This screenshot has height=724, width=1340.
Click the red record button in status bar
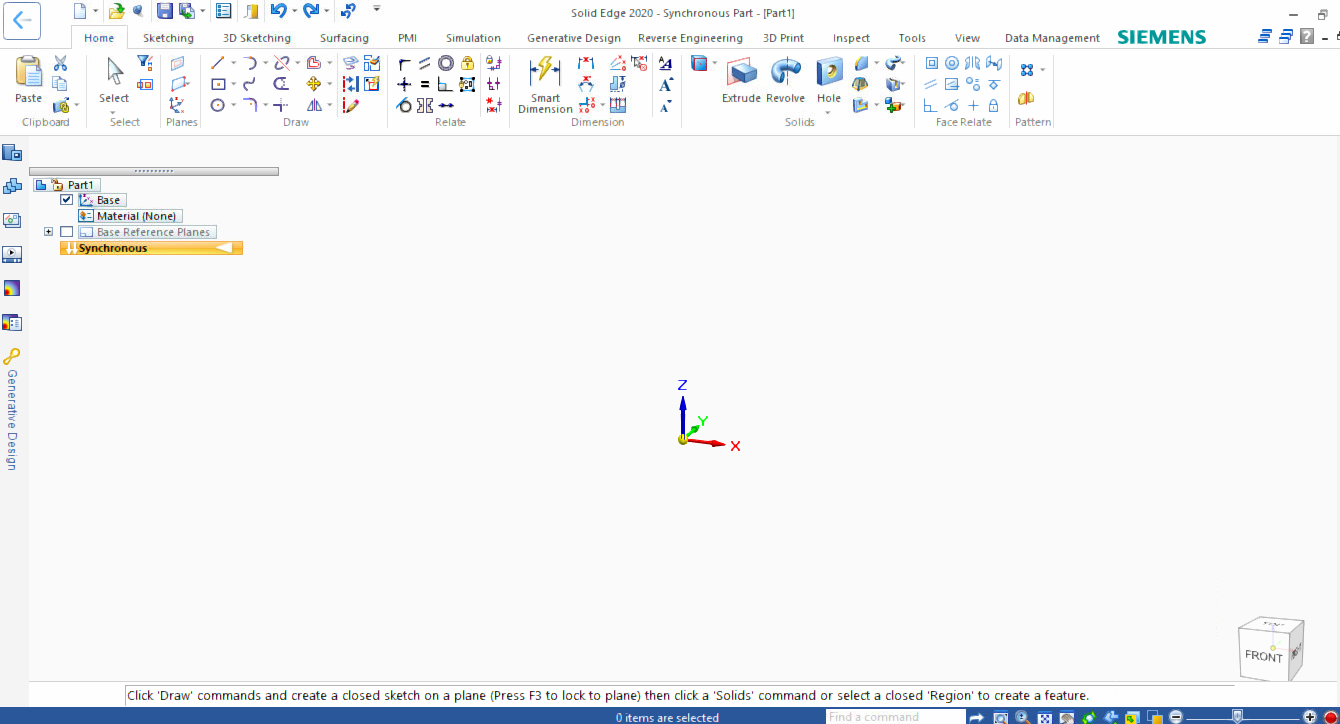click(x=1331, y=717)
